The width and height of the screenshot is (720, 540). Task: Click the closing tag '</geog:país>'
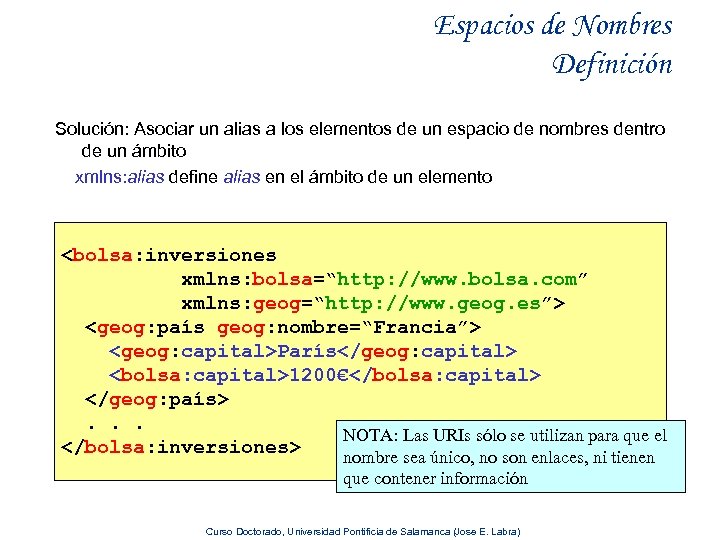point(157,400)
